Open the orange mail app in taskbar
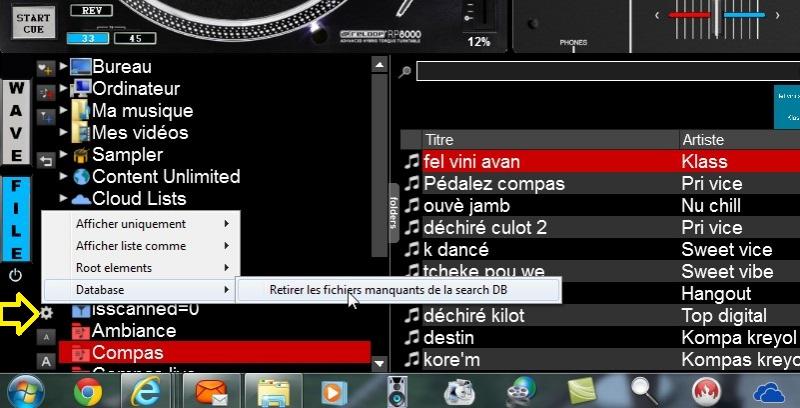800x408 pixels. [211, 392]
